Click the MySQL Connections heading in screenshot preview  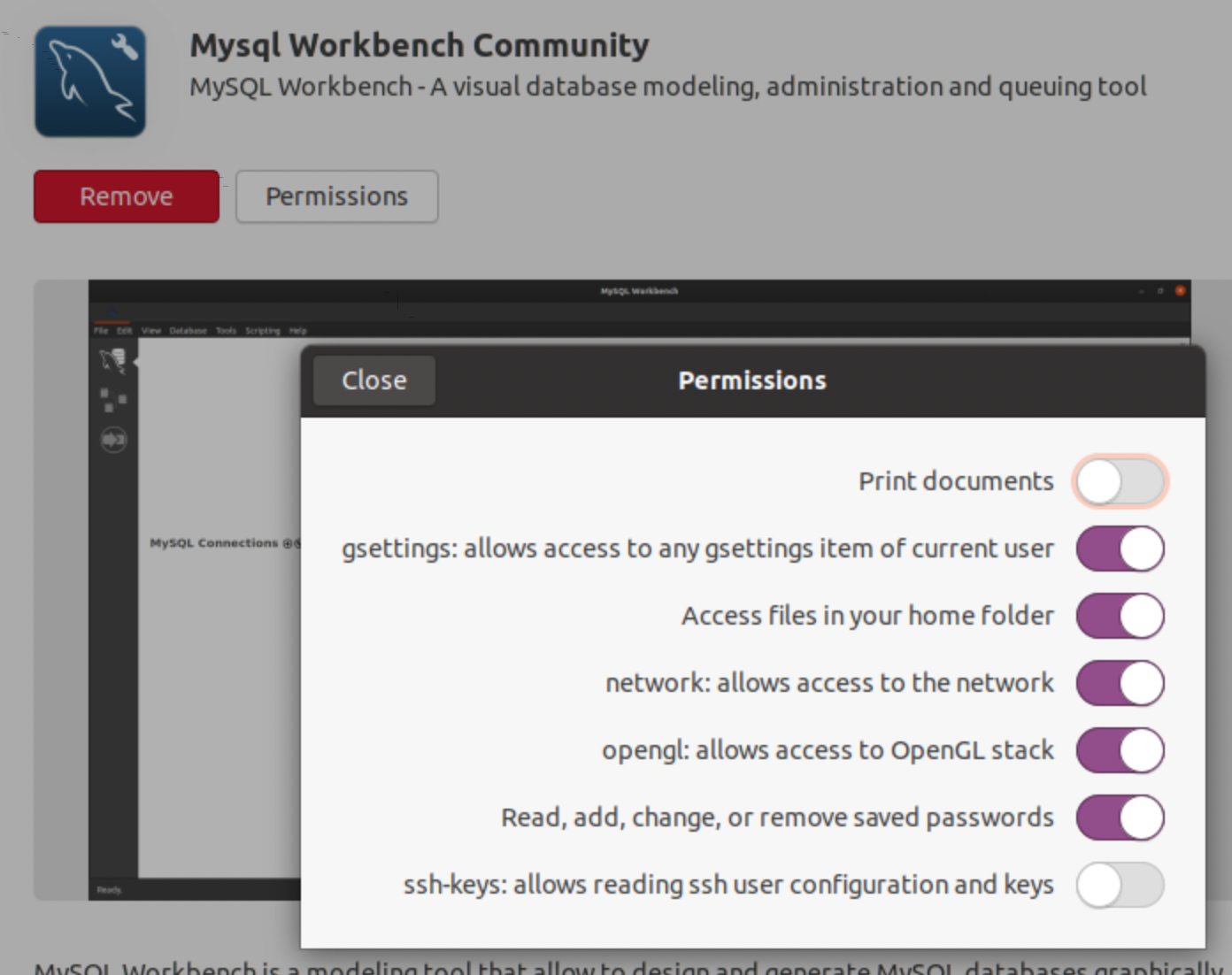pyautogui.click(x=213, y=542)
